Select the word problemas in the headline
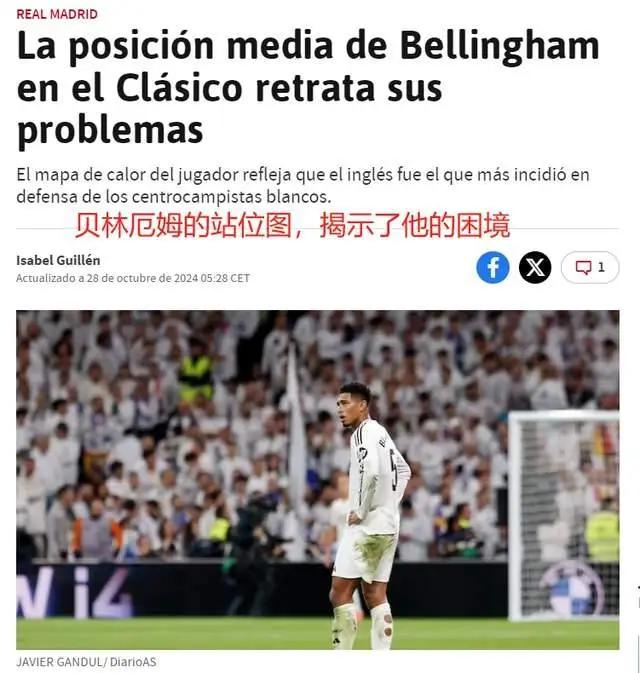The height and width of the screenshot is (673, 640). point(110,131)
